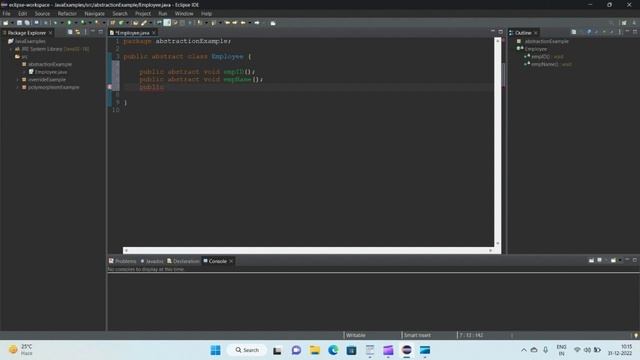Click the Save toolbar icon

click(19, 23)
